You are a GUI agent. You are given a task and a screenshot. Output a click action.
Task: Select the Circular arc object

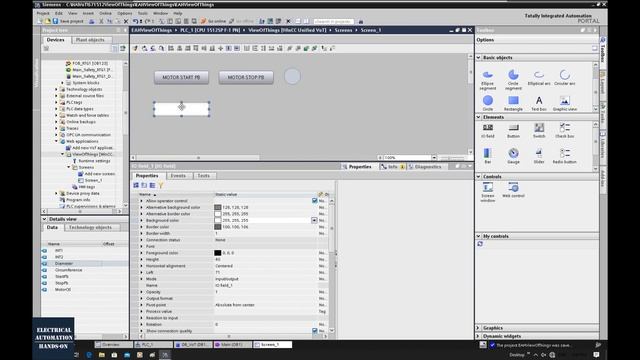[x=564, y=78]
